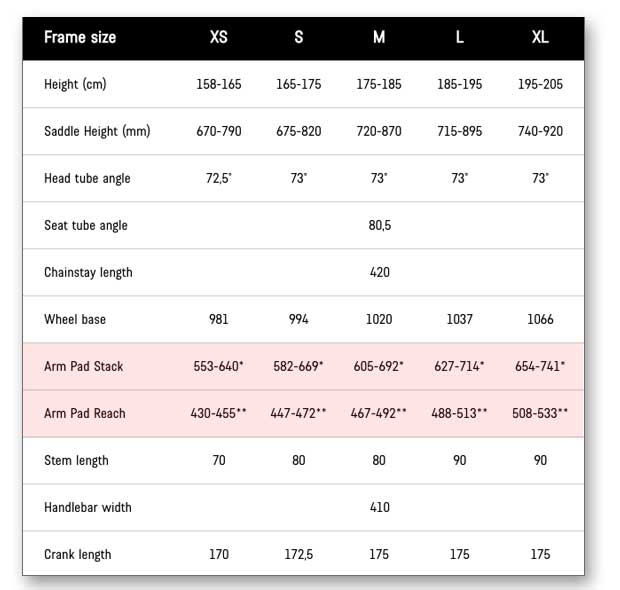Click the Chainstay length value 420
The width and height of the screenshot is (620, 590).
(379, 272)
